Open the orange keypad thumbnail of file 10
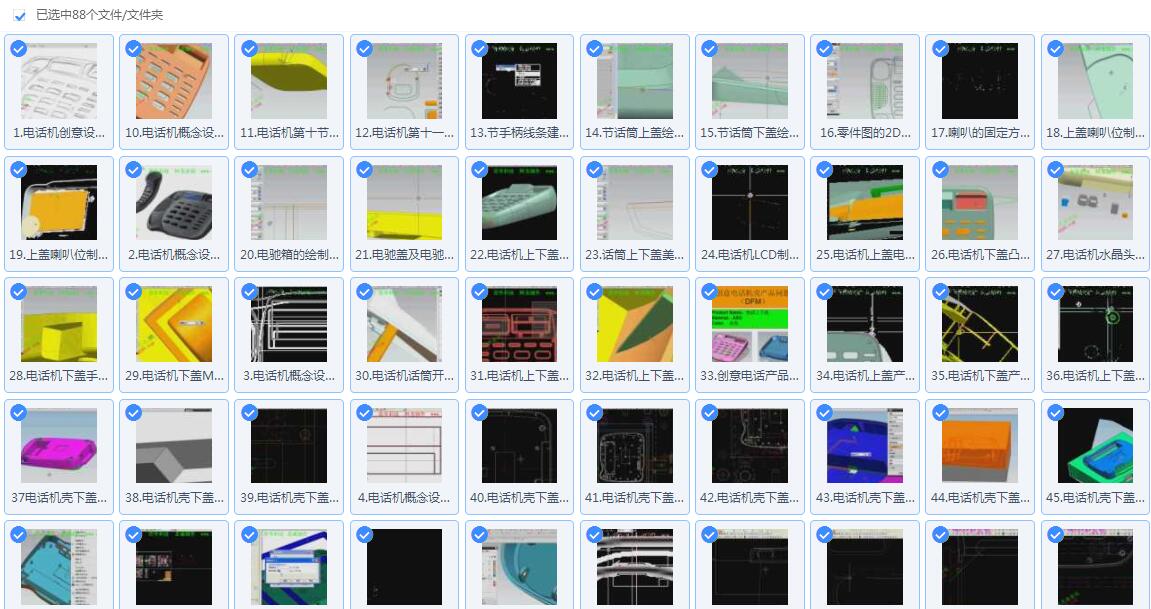1151x609 pixels. 174,81
